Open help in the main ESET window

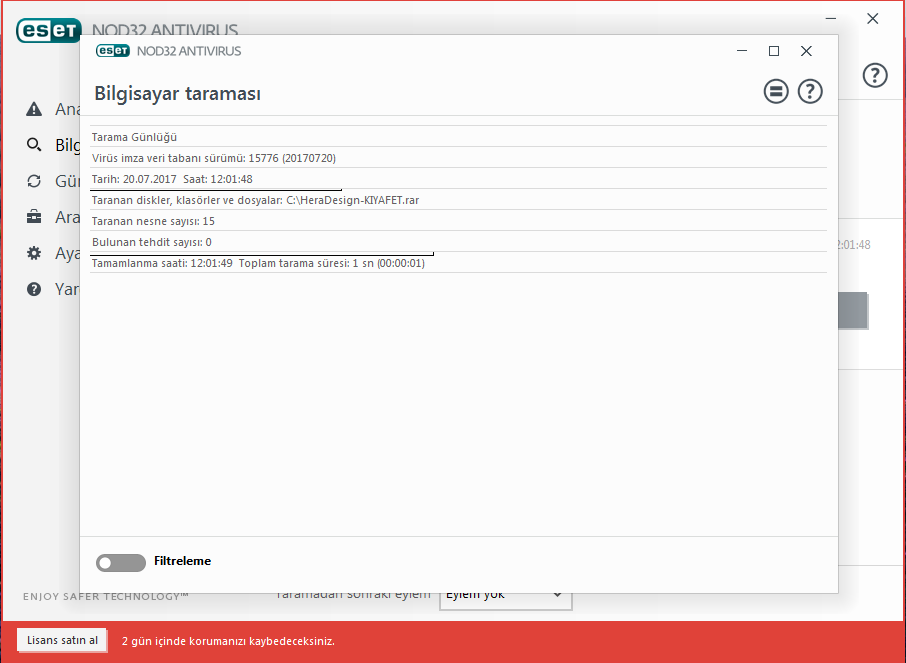click(875, 75)
